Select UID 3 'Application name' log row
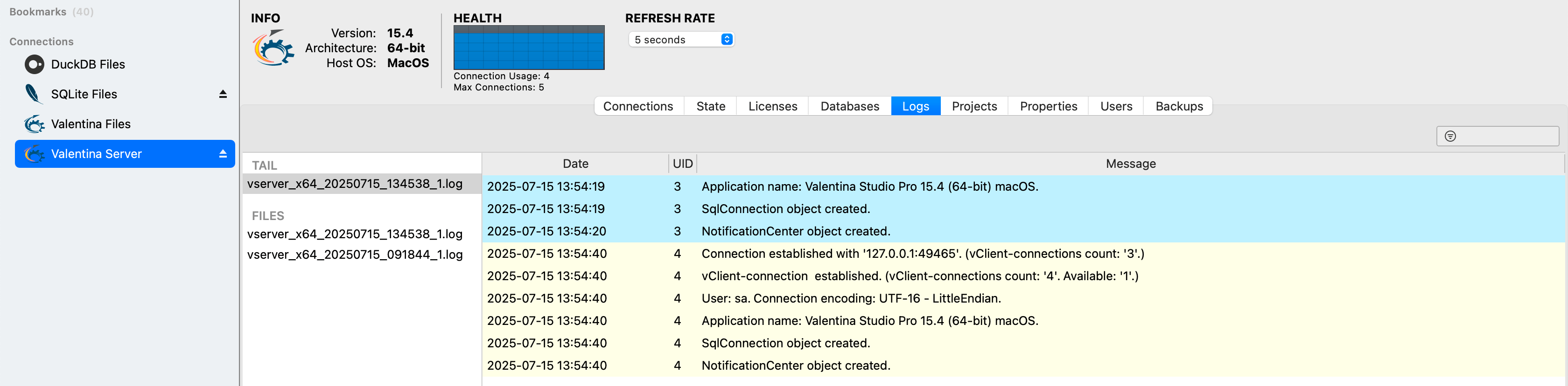 click(1023, 186)
